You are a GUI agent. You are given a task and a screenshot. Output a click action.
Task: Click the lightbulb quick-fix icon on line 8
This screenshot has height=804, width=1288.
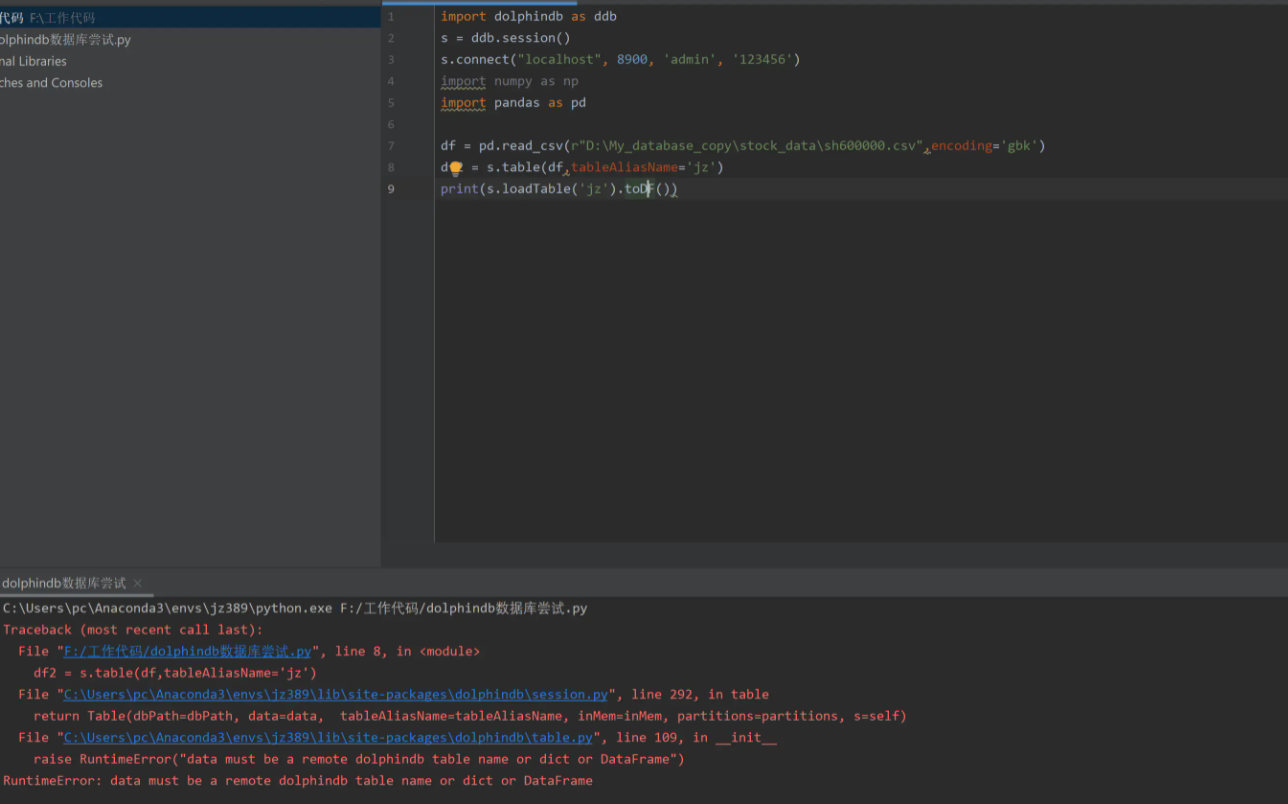pos(455,168)
